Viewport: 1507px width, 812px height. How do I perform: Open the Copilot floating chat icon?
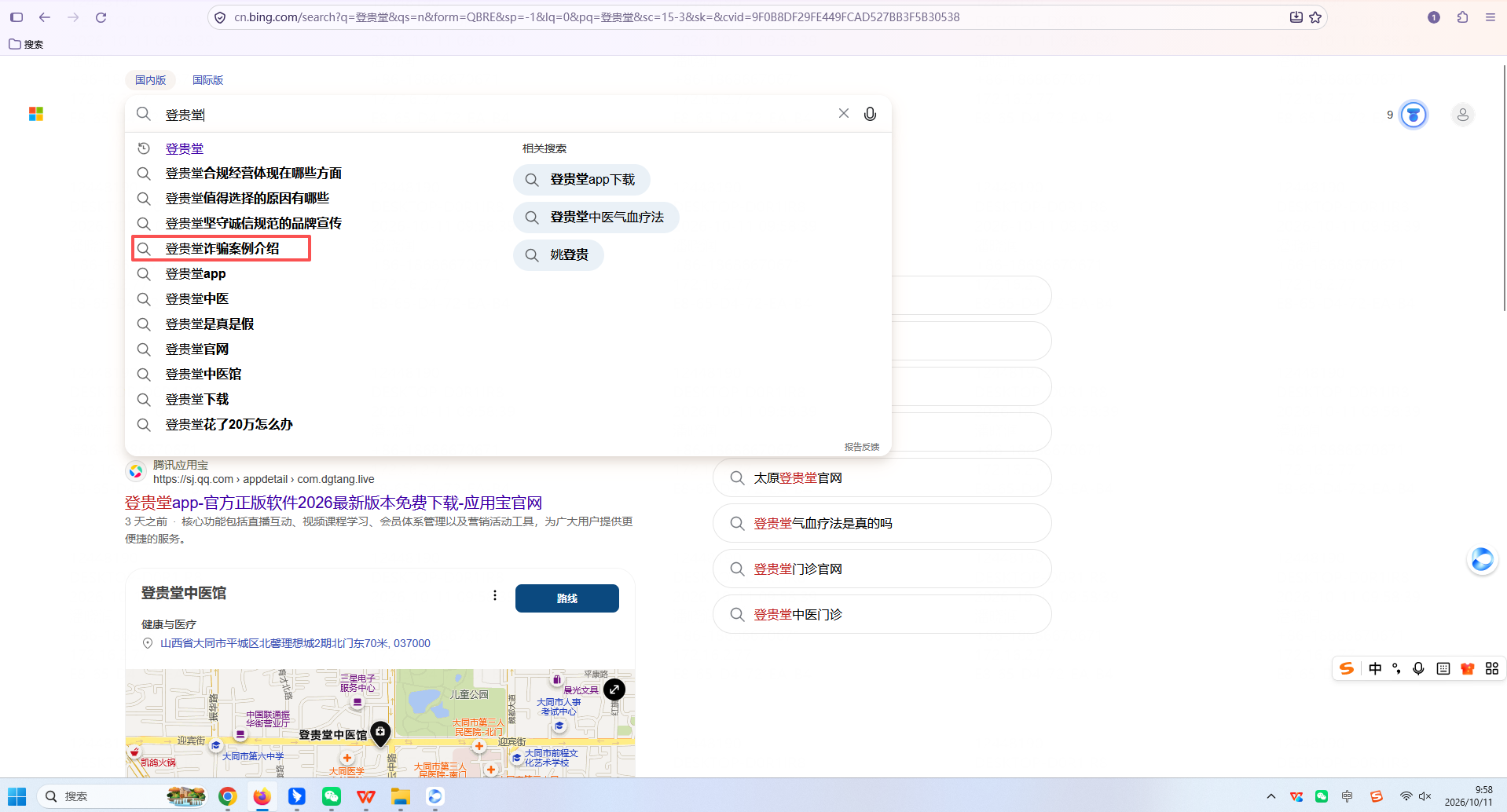coord(1482,560)
